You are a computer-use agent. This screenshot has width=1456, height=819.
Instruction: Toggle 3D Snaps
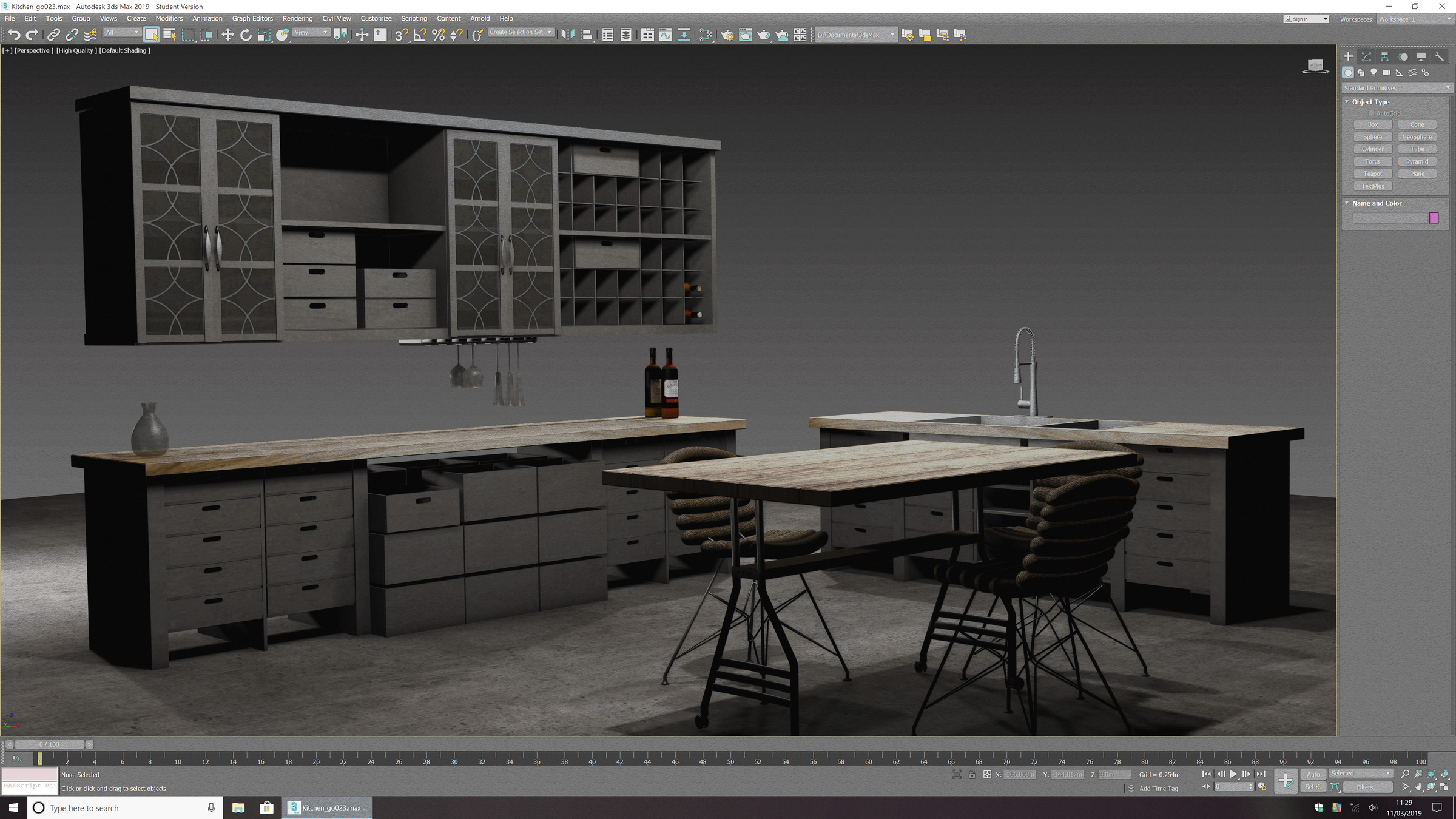[401, 35]
